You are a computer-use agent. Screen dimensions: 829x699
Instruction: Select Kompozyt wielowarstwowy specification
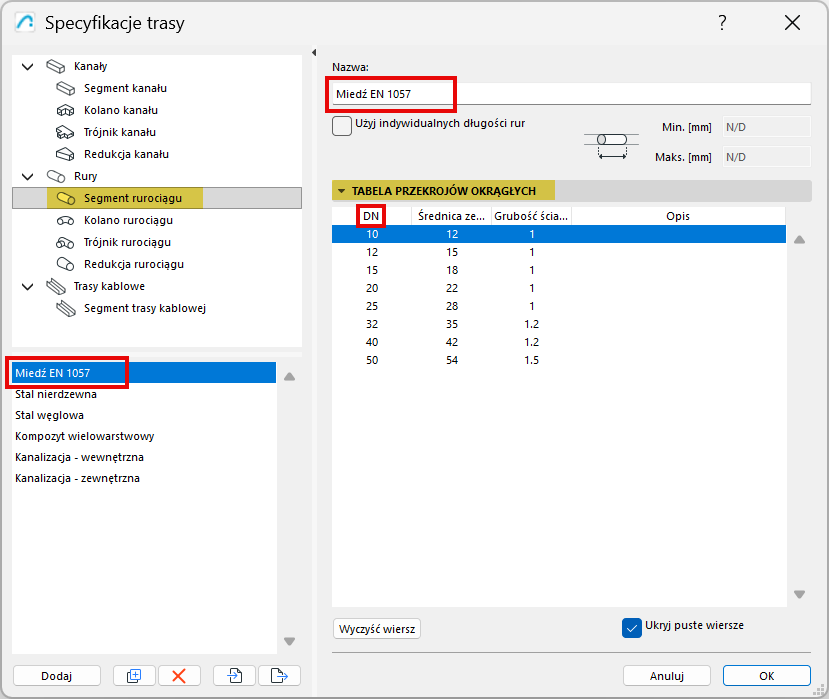pyautogui.click(x=144, y=436)
